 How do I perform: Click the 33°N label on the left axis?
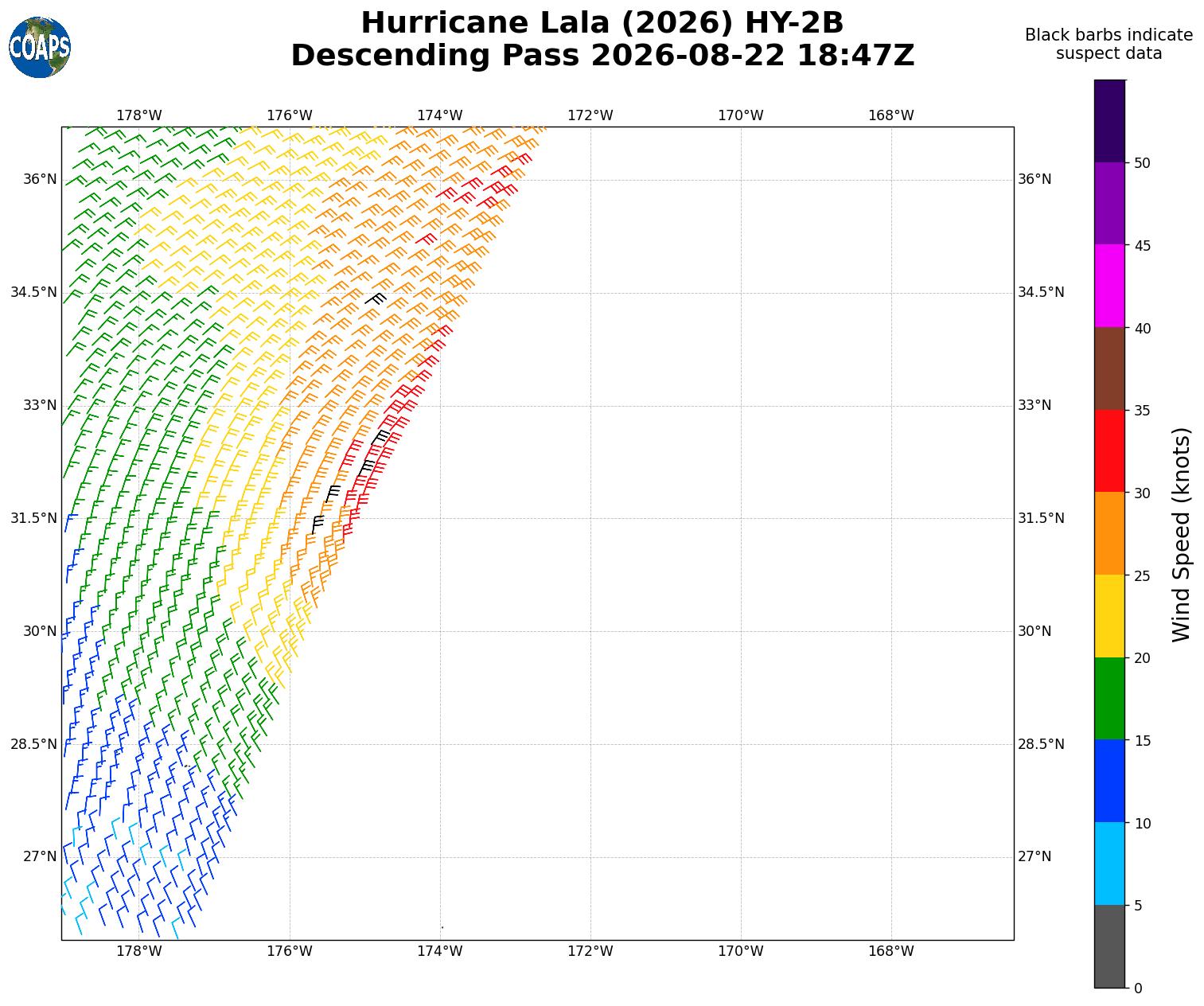40,405
